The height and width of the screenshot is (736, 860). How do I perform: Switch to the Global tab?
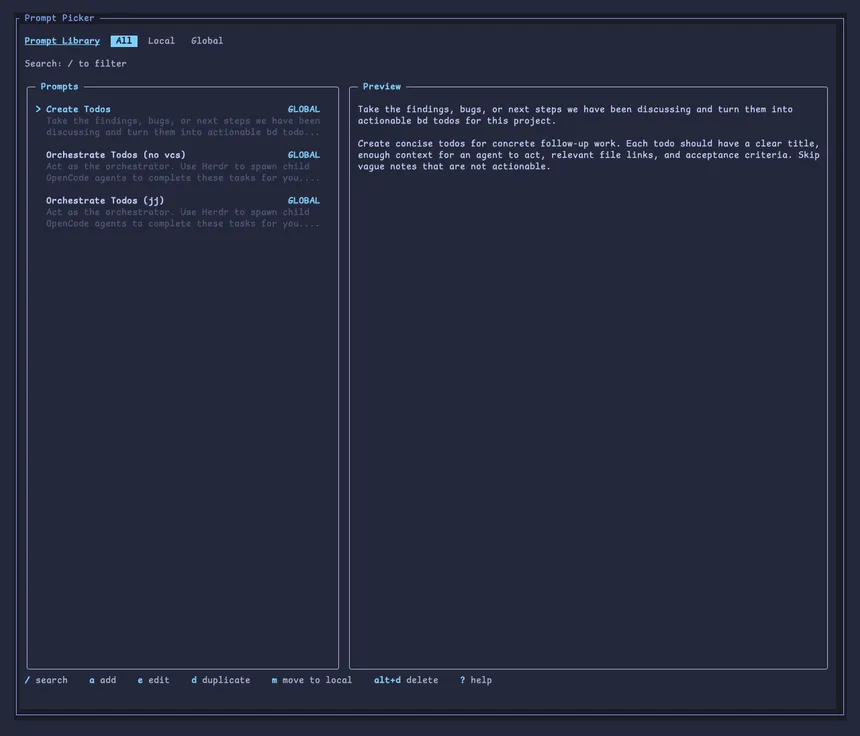(x=207, y=41)
